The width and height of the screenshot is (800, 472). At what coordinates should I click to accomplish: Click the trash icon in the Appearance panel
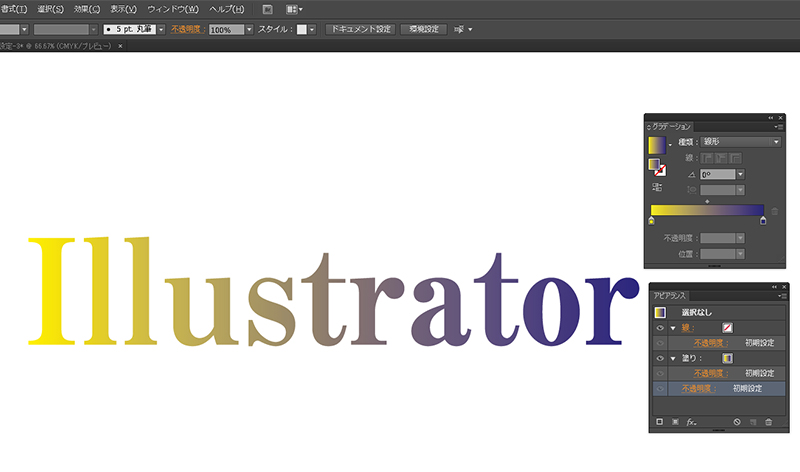(768, 422)
